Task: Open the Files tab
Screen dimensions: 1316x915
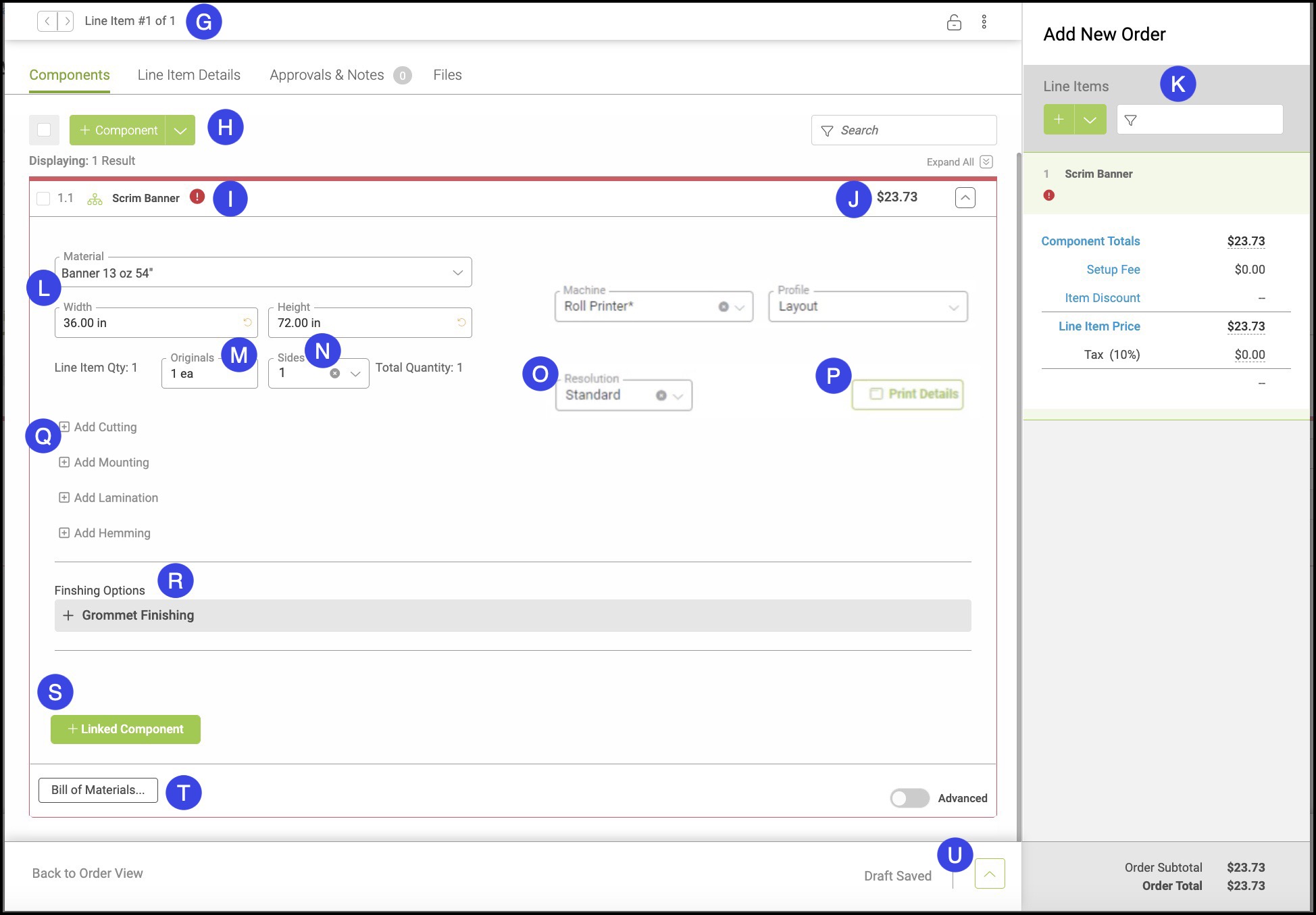Action: coord(447,75)
